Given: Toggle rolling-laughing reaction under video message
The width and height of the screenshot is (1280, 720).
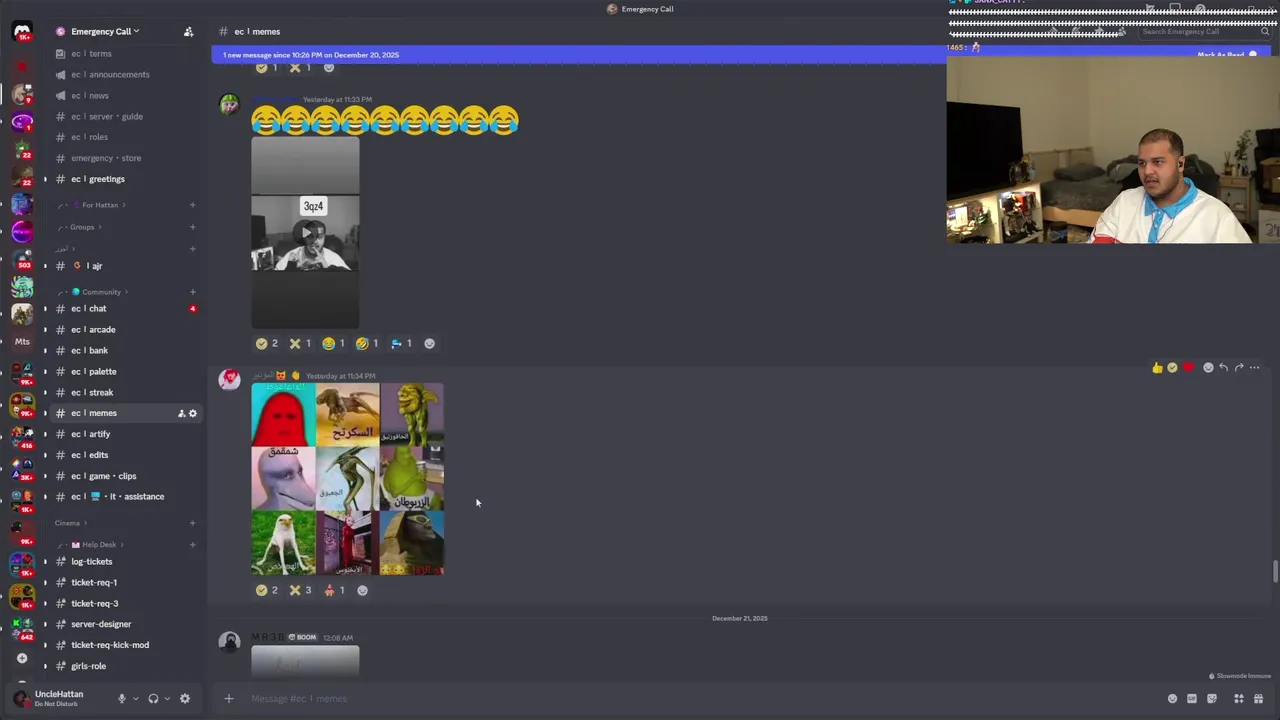Looking at the screenshot, I should point(367,343).
